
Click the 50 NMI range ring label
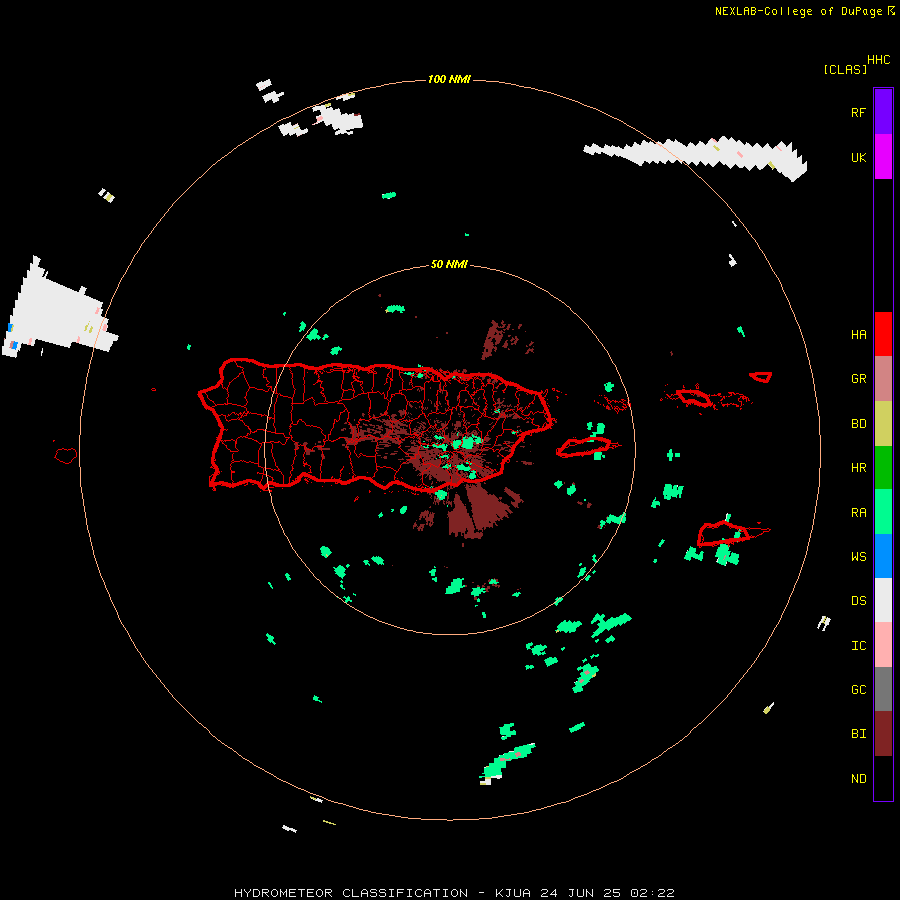click(449, 264)
